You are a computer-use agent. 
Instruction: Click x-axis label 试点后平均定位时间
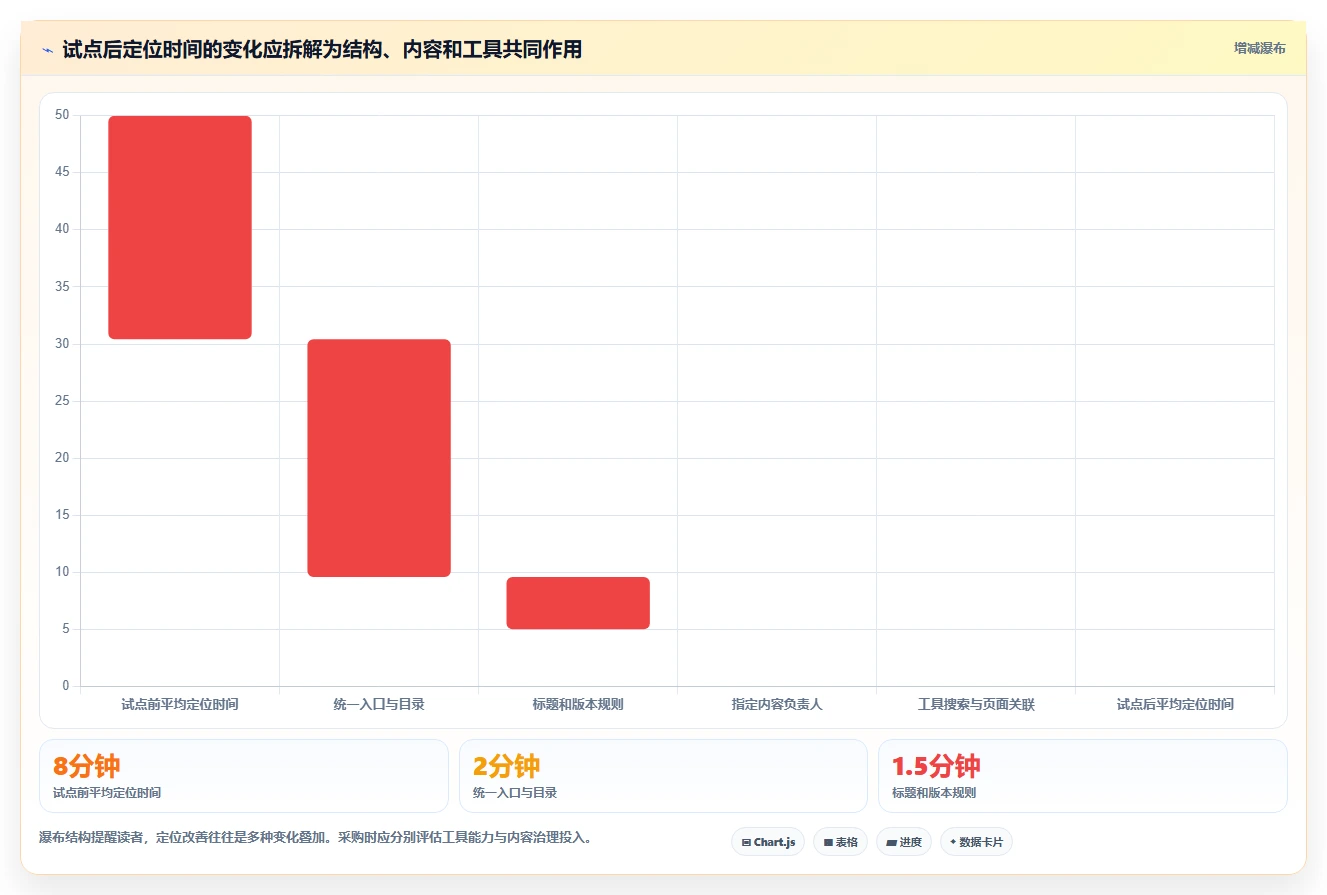(x=1175, y=704)
